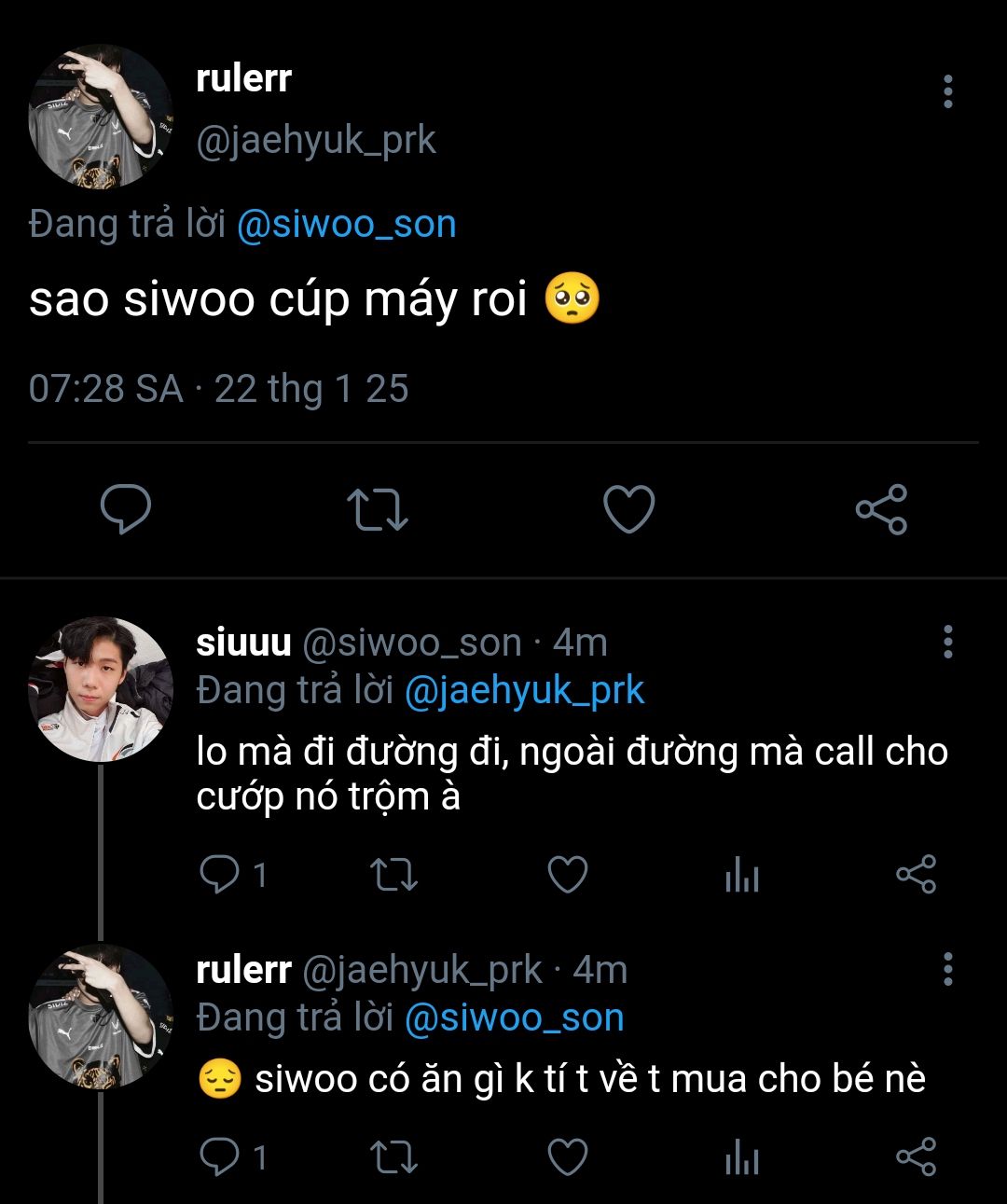
Task: Open more options on siuuu's reply
Action: (x=947, y=642)
